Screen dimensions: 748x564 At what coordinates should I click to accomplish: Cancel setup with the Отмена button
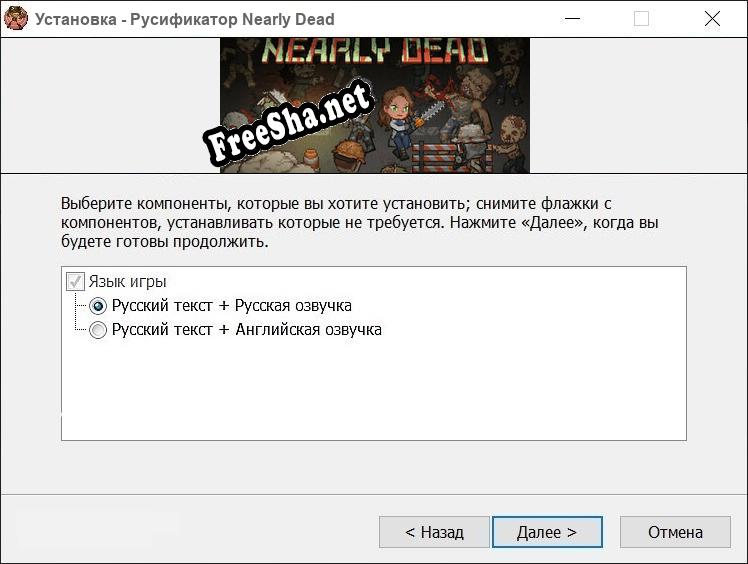click(x=675, y=532)
